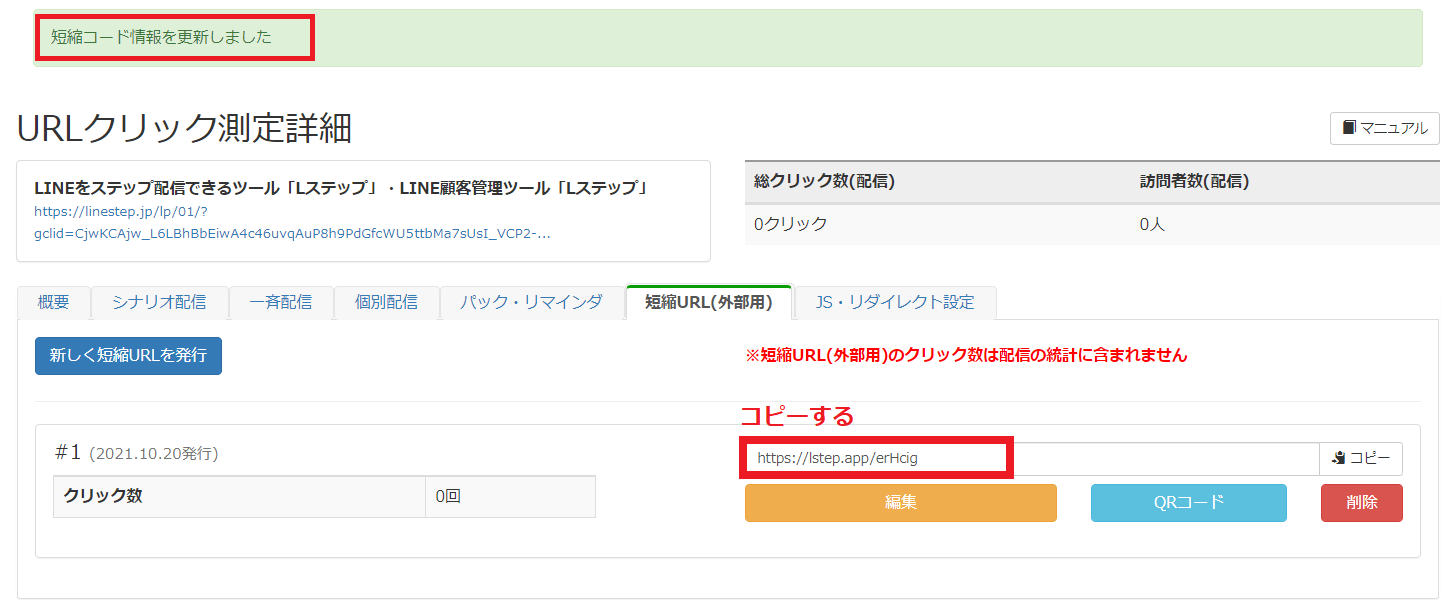Screen dimensions: 1446x605
Task: Click the red 短縮URL(外部用) notice text
Action: coord(966,355)
